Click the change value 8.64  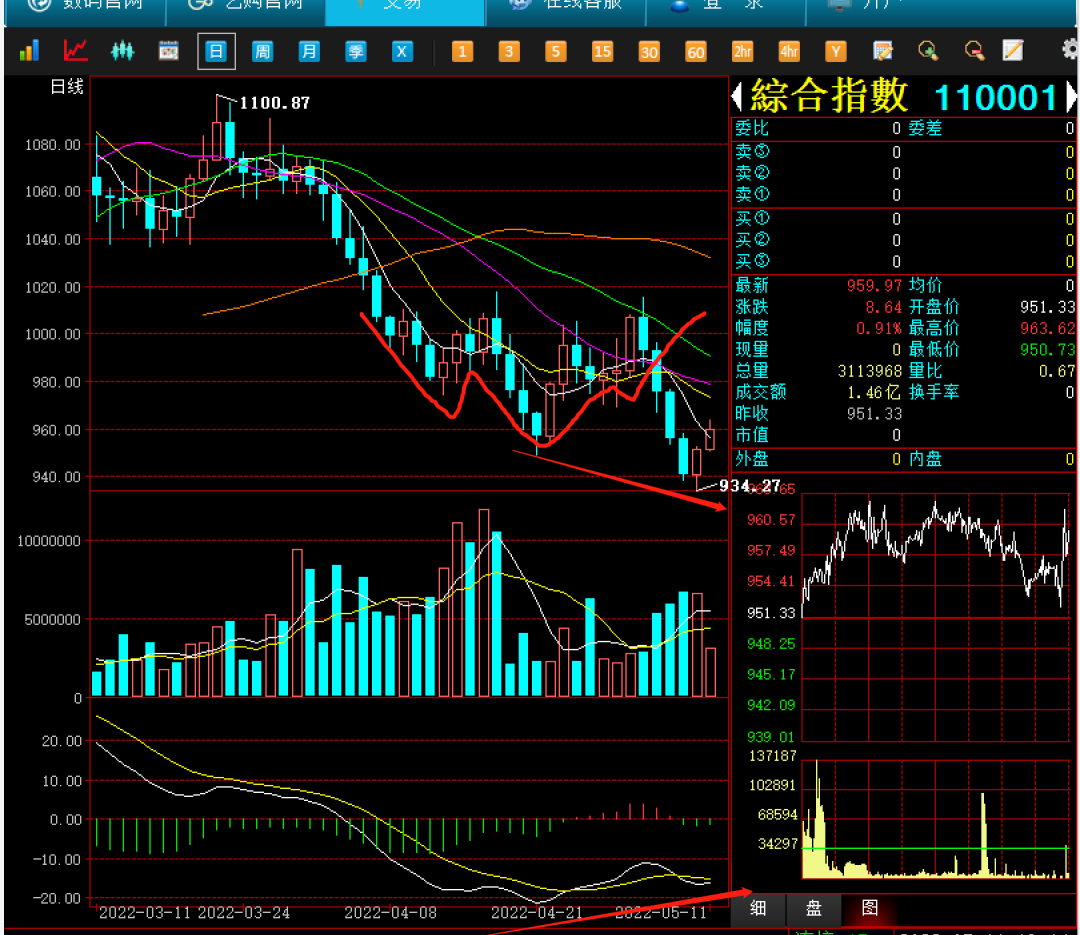[883, 307]
